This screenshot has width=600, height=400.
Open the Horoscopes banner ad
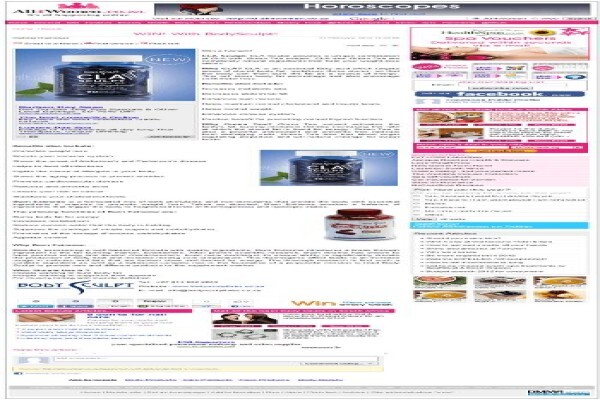click(372, 9)
